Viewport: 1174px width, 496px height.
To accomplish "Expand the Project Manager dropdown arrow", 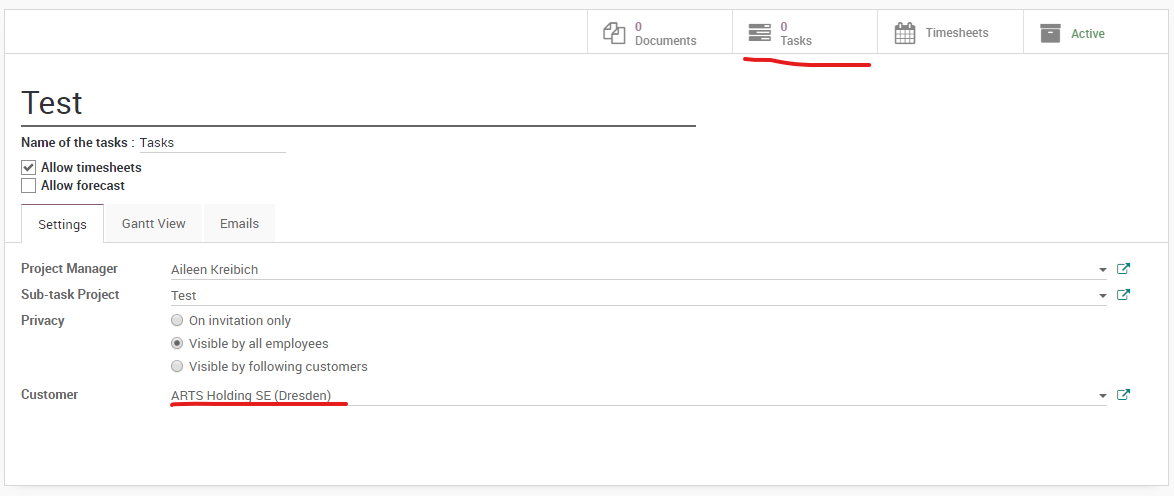I will [x=1102, y=270].
